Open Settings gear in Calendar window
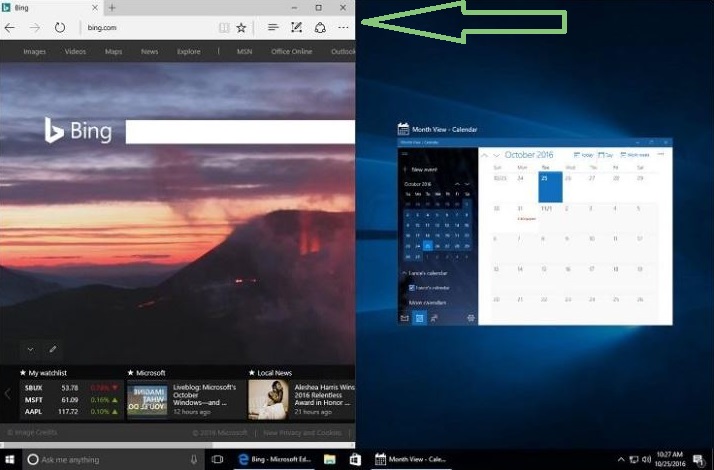 click(471, 318)
